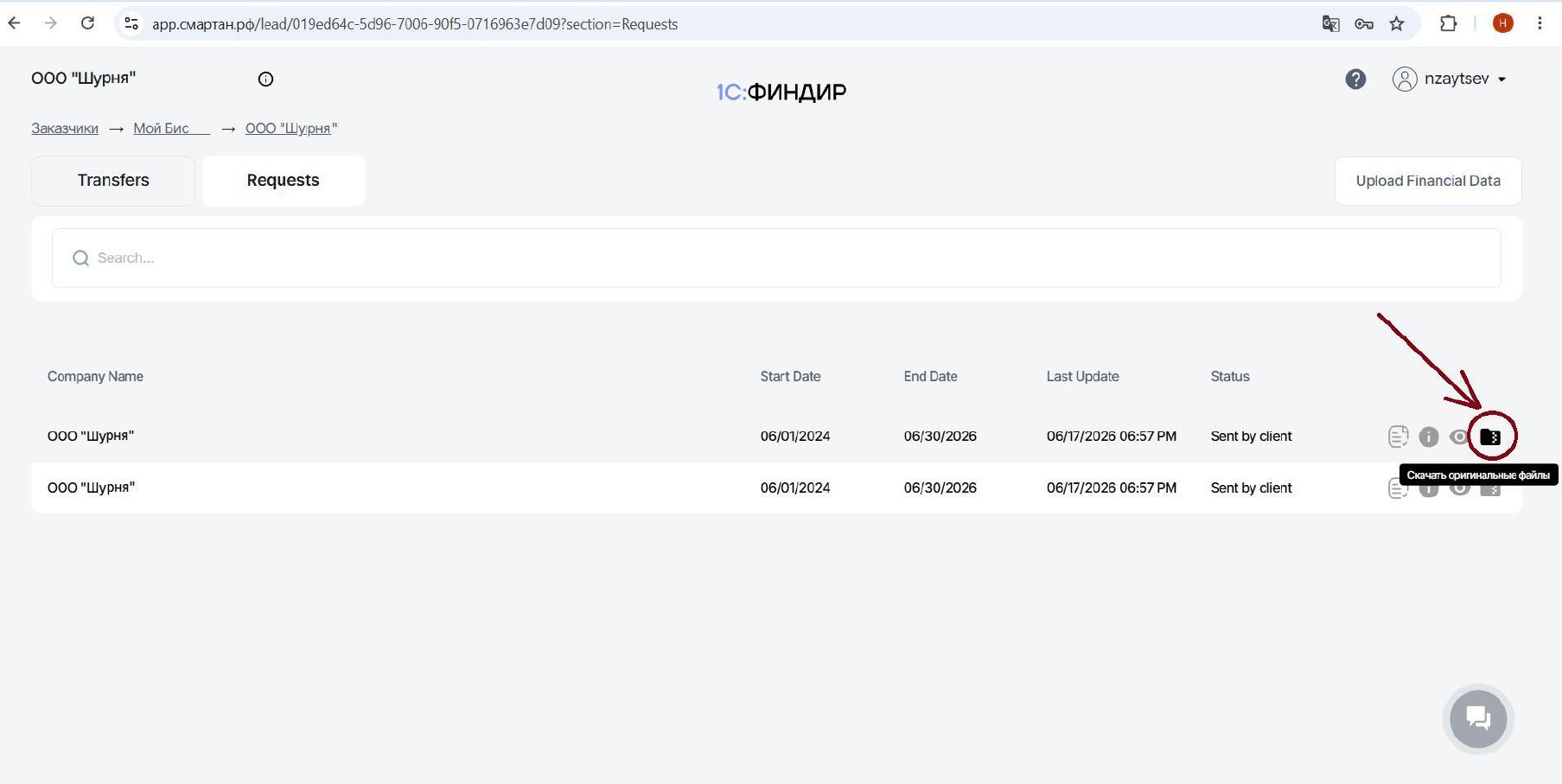Open Мой Бис breadcrumb link
Screen dimensions: 1562x784
point(171,128)
